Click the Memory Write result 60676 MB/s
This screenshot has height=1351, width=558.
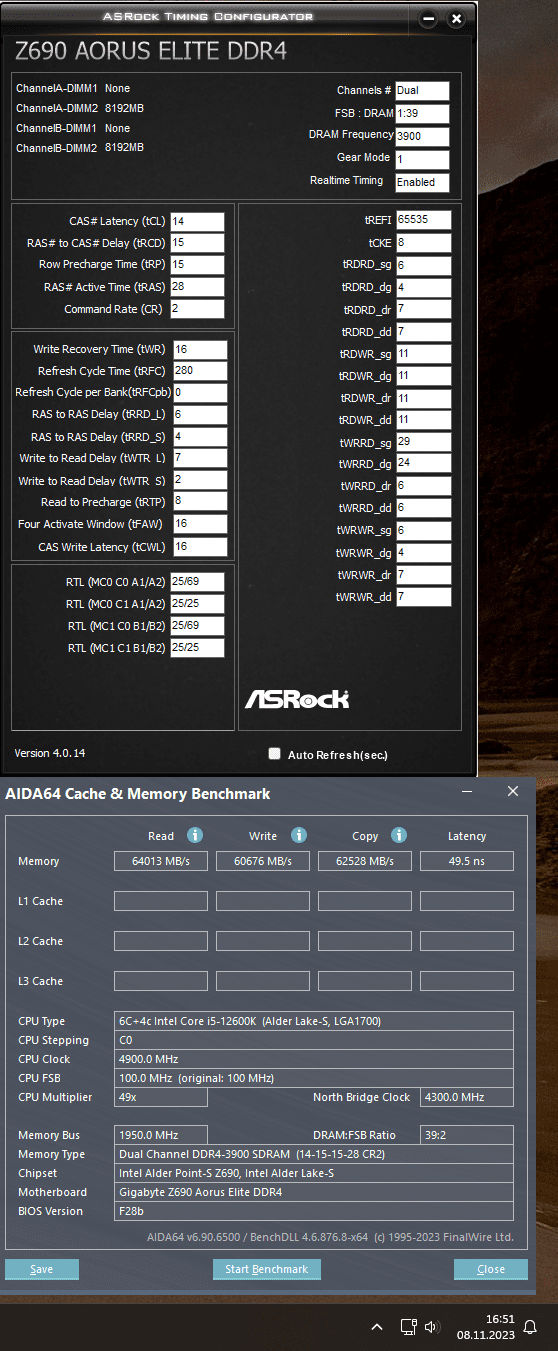point(263,861)
